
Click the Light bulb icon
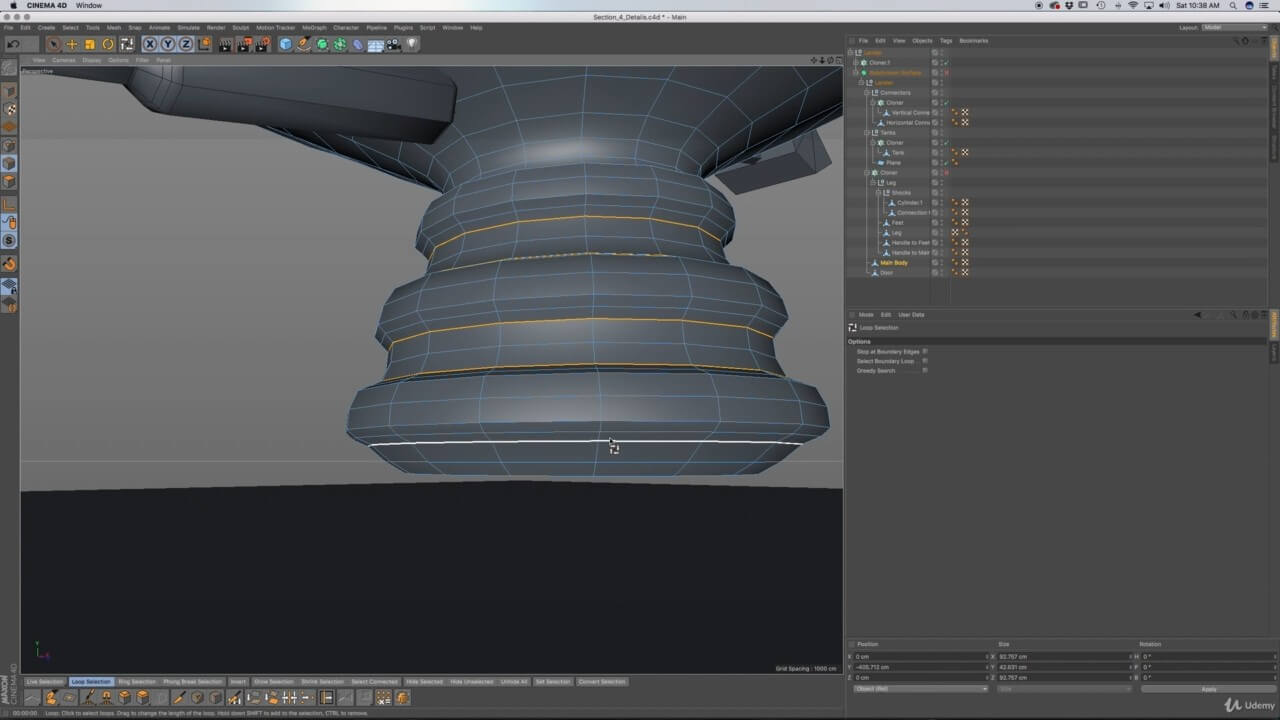[x=411, y=44]
